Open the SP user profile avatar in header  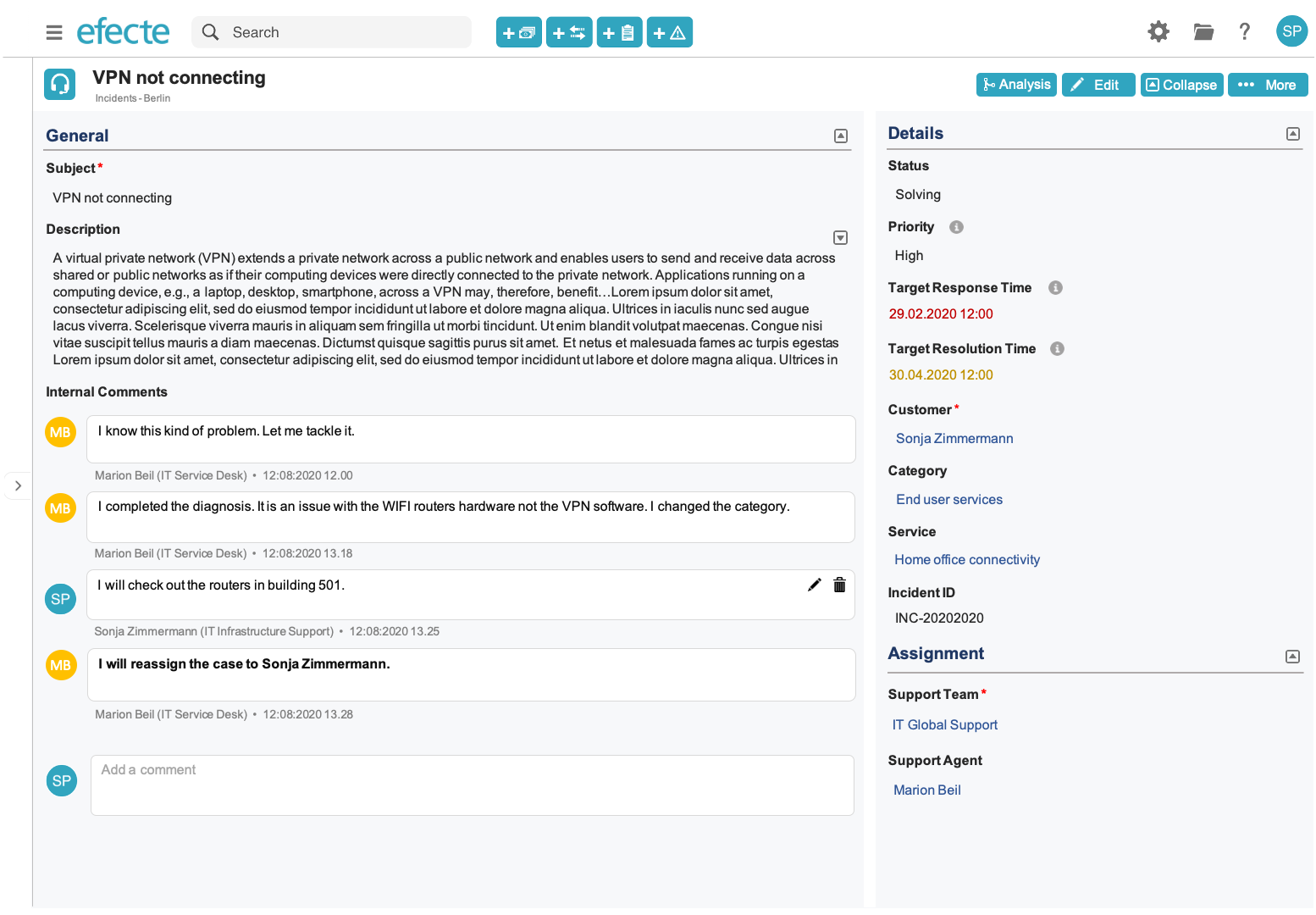tap(1291, 31)
